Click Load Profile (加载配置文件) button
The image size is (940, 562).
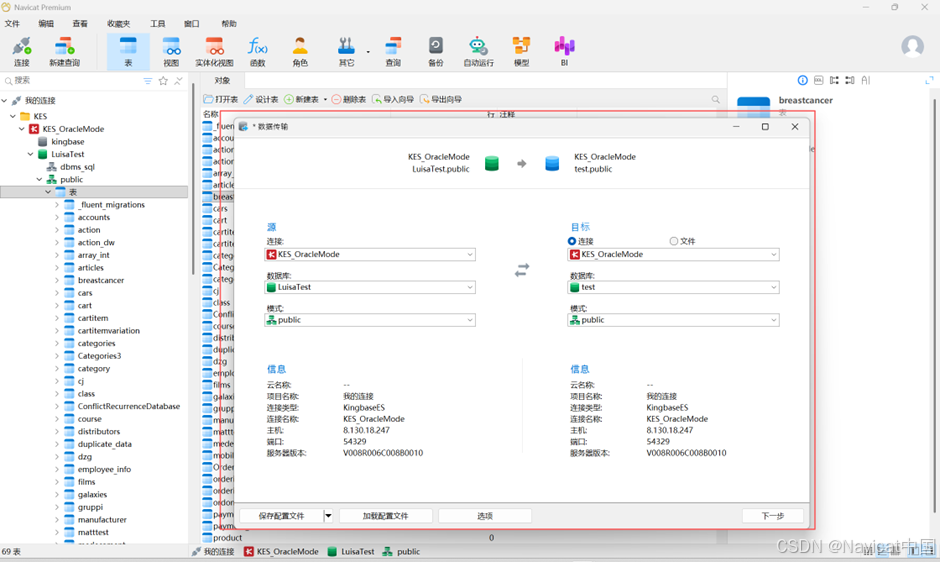pos(385,516)
